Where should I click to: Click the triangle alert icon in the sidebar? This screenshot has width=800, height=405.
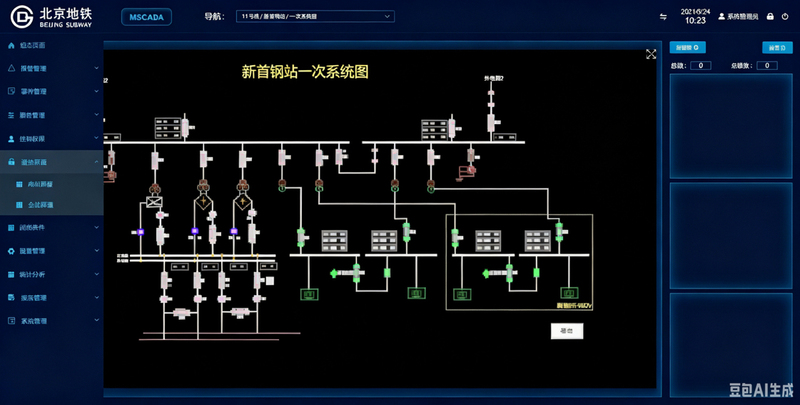pyautogui.click(x=11, y=68)
